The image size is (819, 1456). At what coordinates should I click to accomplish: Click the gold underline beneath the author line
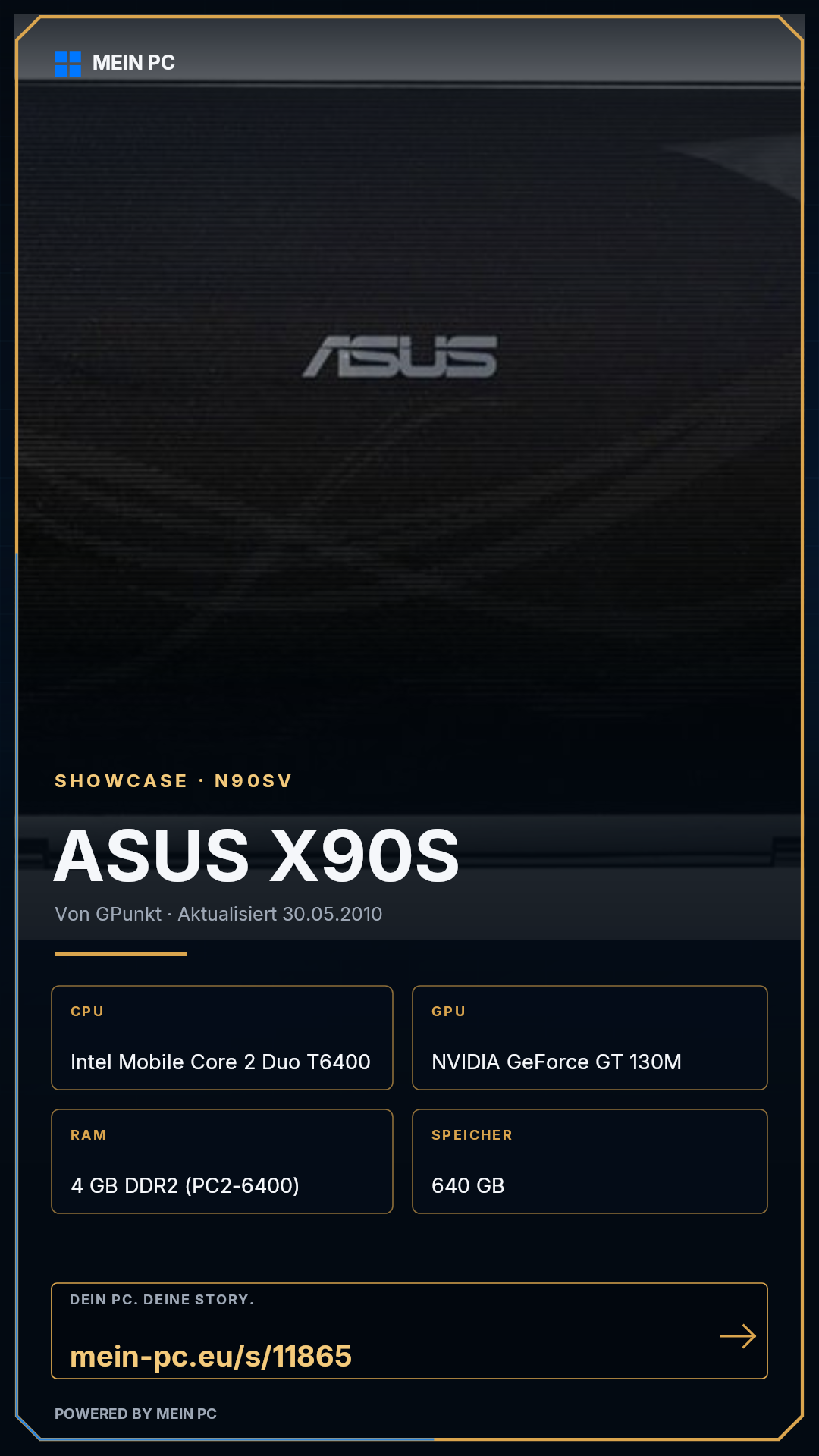pyautogui.click(x=121, y=954)
